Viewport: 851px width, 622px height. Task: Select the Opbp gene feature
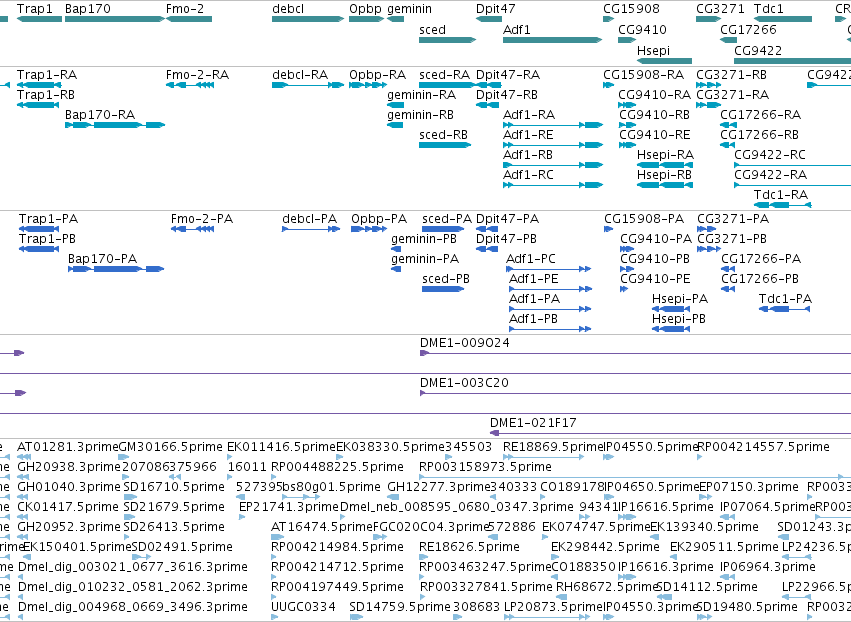(x=366, y=19)
